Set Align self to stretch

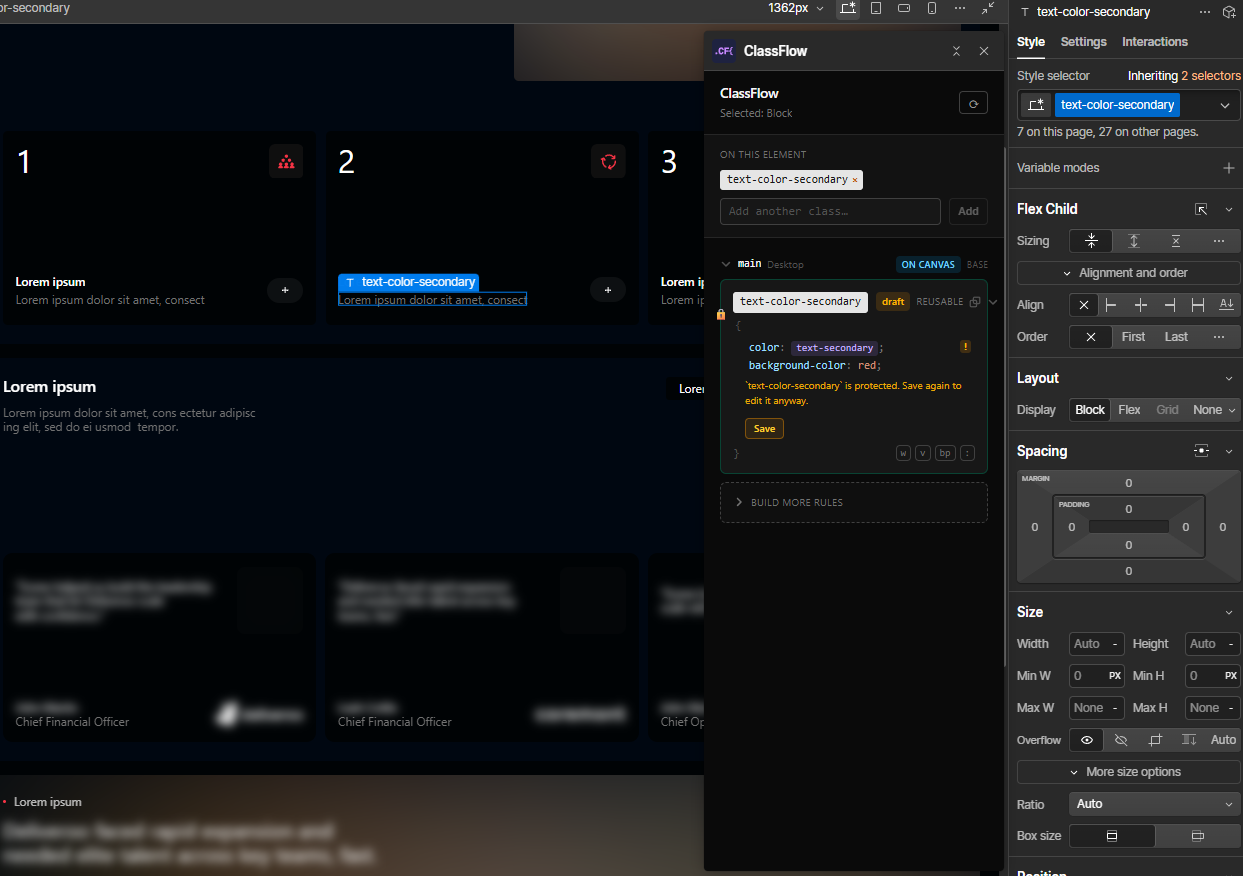point(1198,305)
